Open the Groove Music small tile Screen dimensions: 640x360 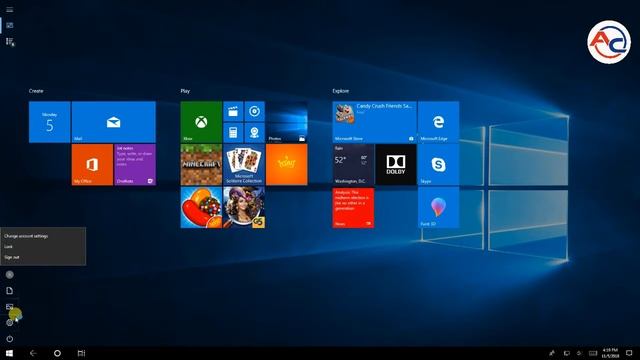(x=254, y=111)
